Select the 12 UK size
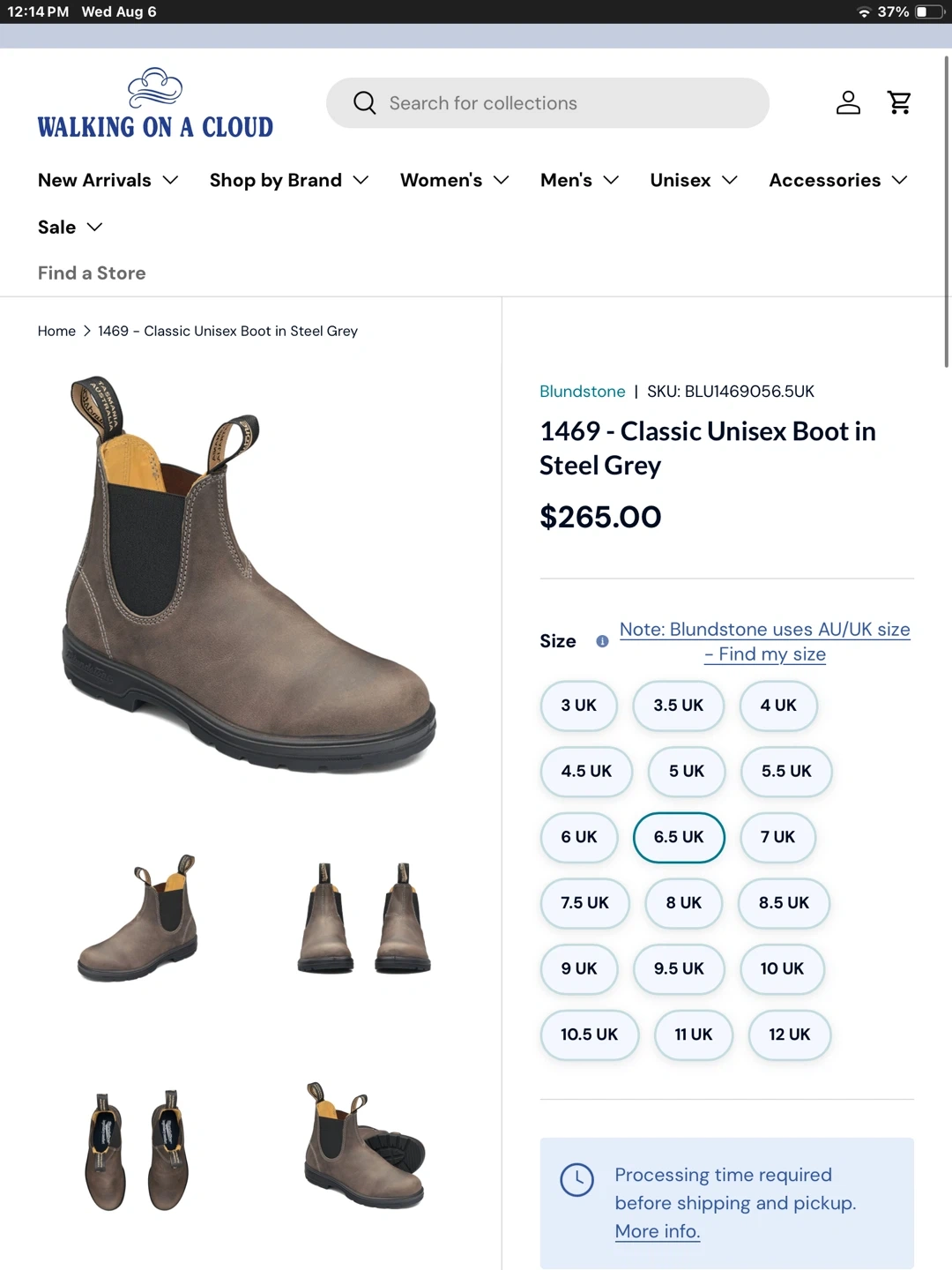The width and height of the screenshot is (952, 1270). 789,1035
